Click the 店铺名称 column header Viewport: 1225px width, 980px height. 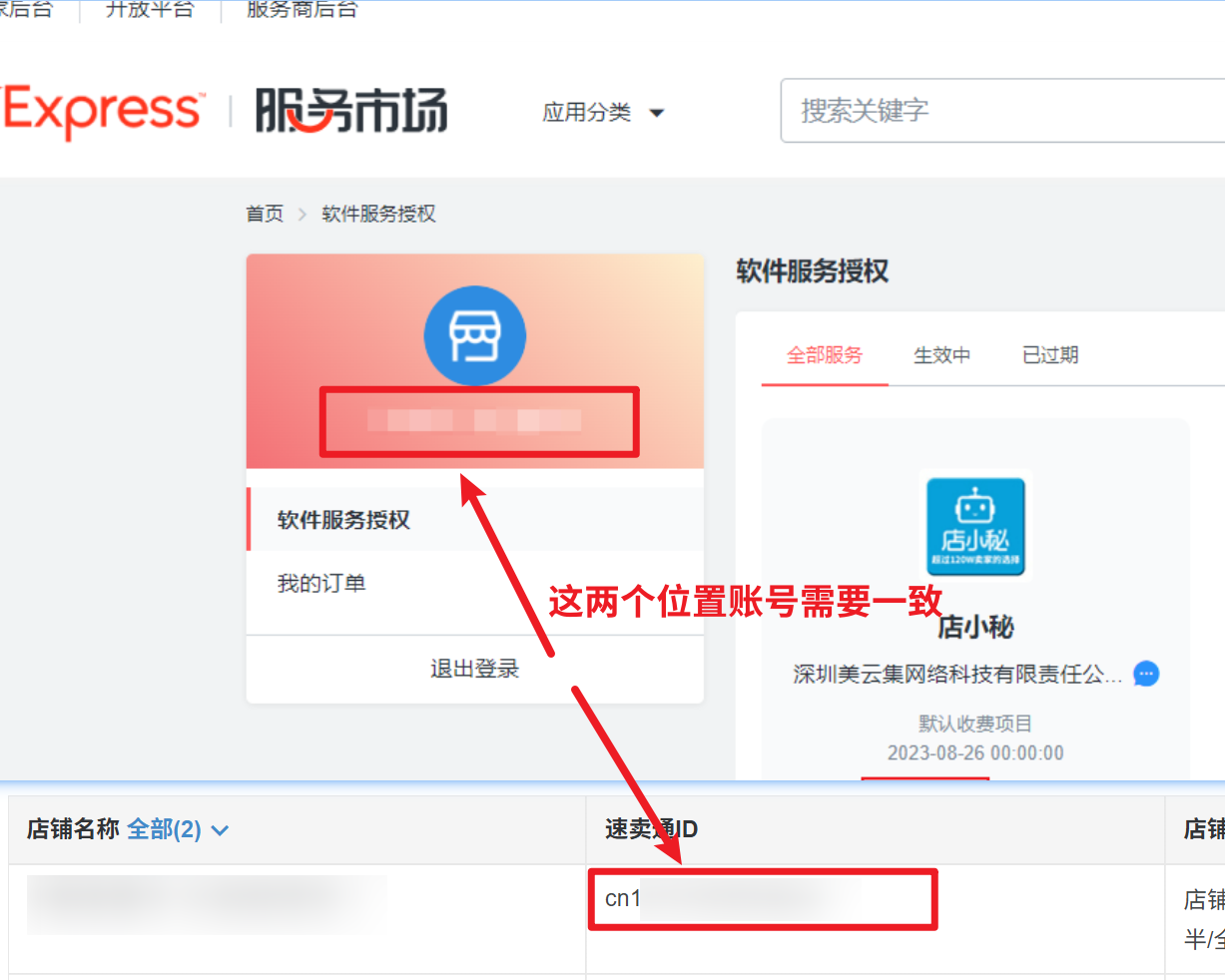73,829
